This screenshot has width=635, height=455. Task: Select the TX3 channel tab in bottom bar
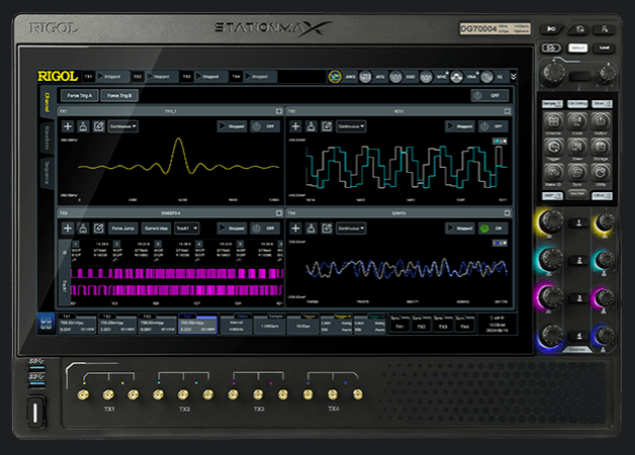point(158,324)
